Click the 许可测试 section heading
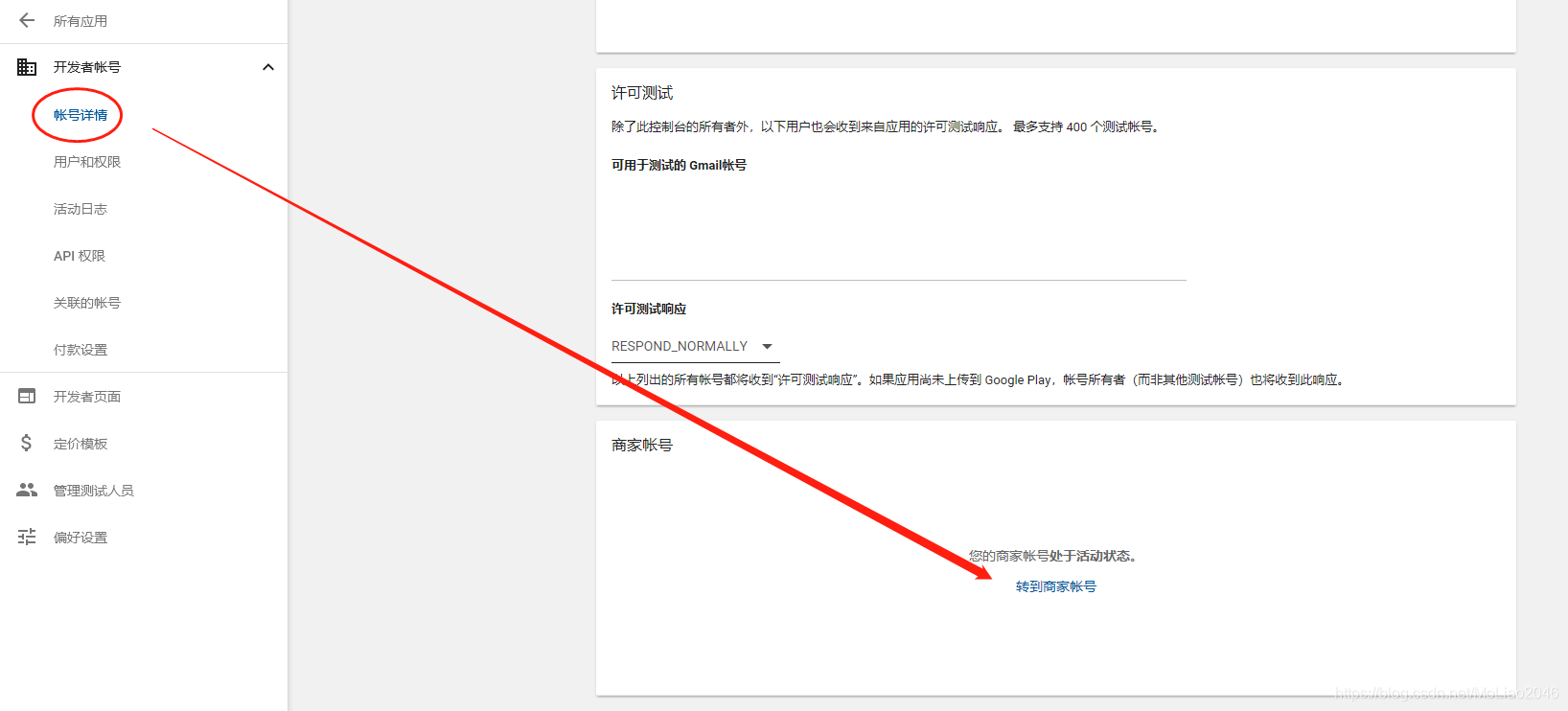 pos(642,93)
